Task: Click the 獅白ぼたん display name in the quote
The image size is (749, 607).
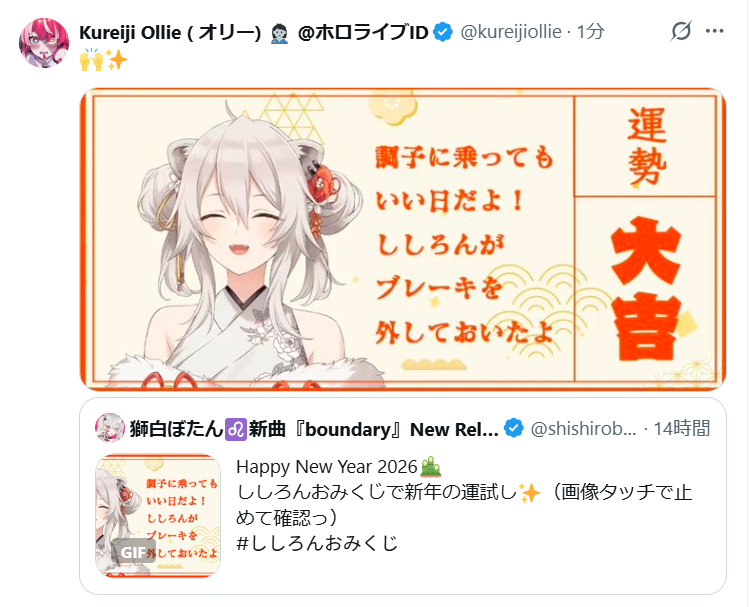Action: point(176,429)
